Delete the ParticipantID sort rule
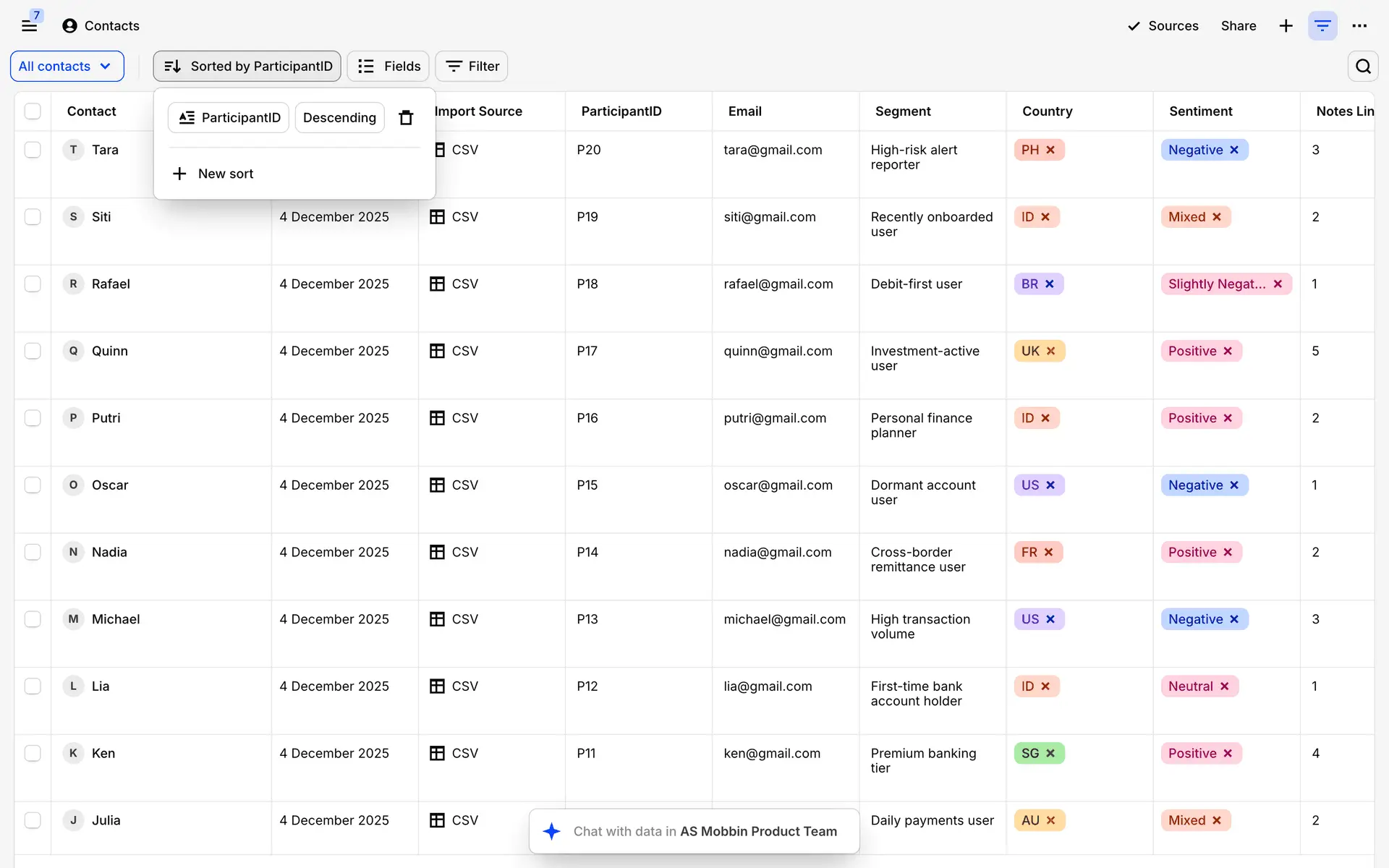Viewport: 1389px width, 868px height. point(406,118)
